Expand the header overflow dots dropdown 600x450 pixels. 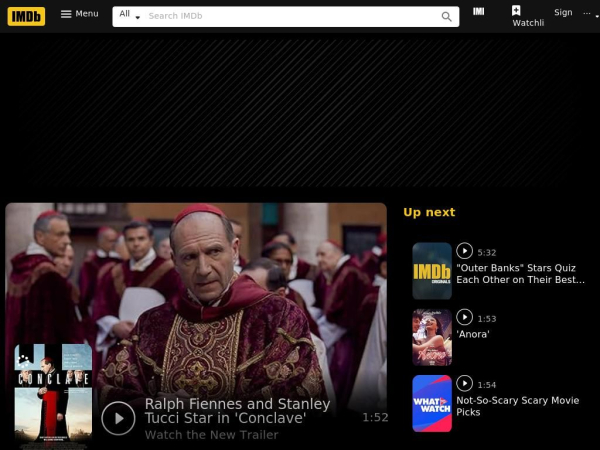(591, 14)
